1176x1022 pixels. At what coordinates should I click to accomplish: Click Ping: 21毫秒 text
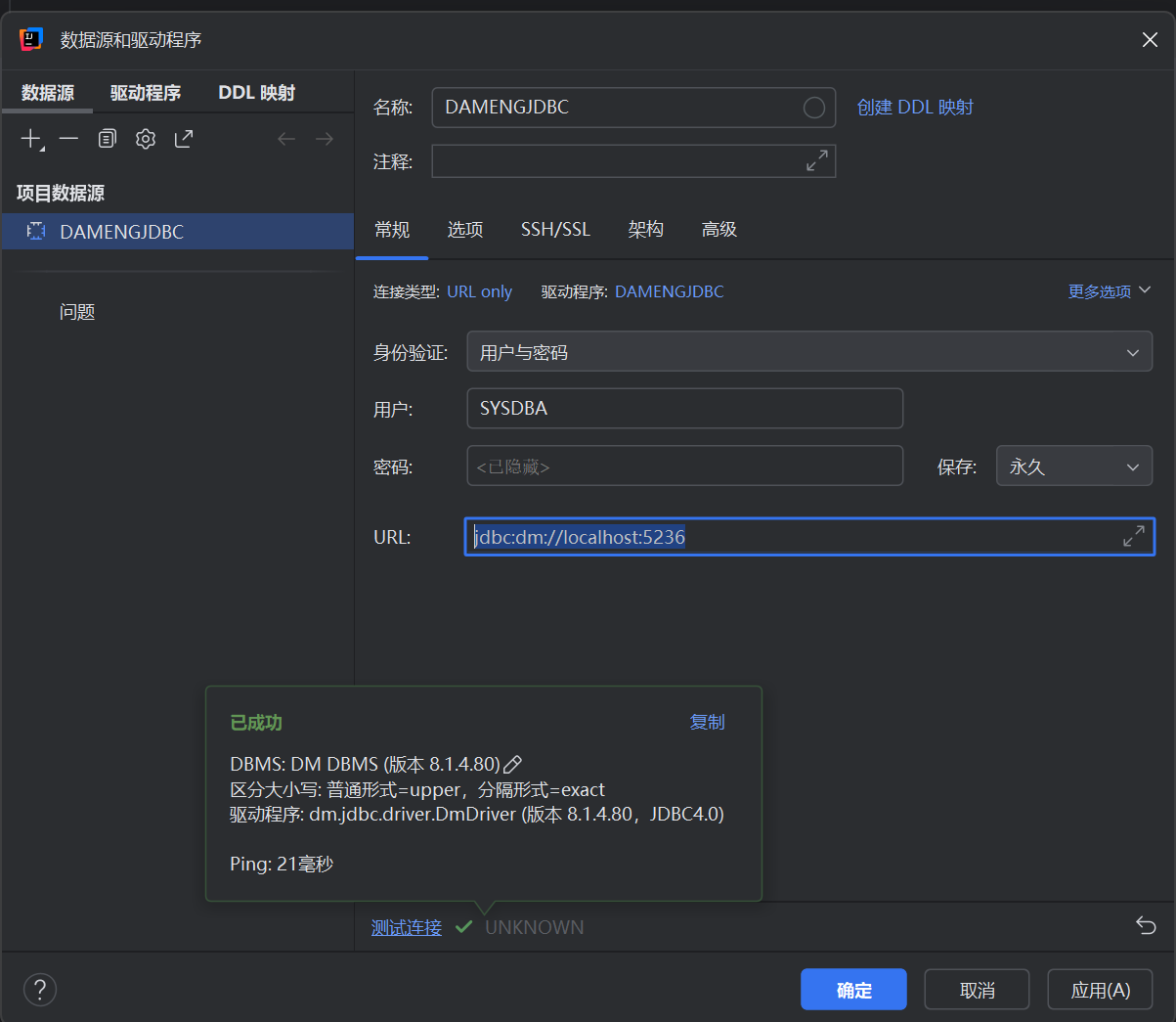(282, 865)
